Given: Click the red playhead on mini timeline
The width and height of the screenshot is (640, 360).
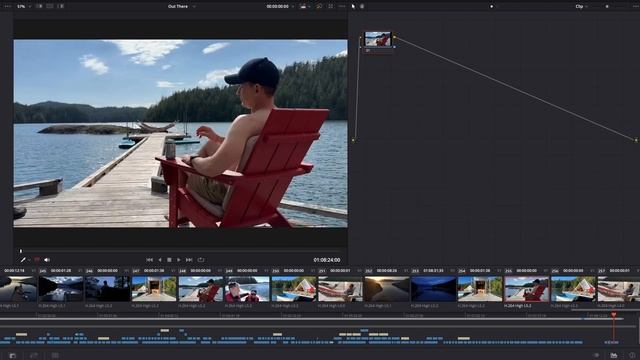Looking at the screenshot, I should coord(613,315).
